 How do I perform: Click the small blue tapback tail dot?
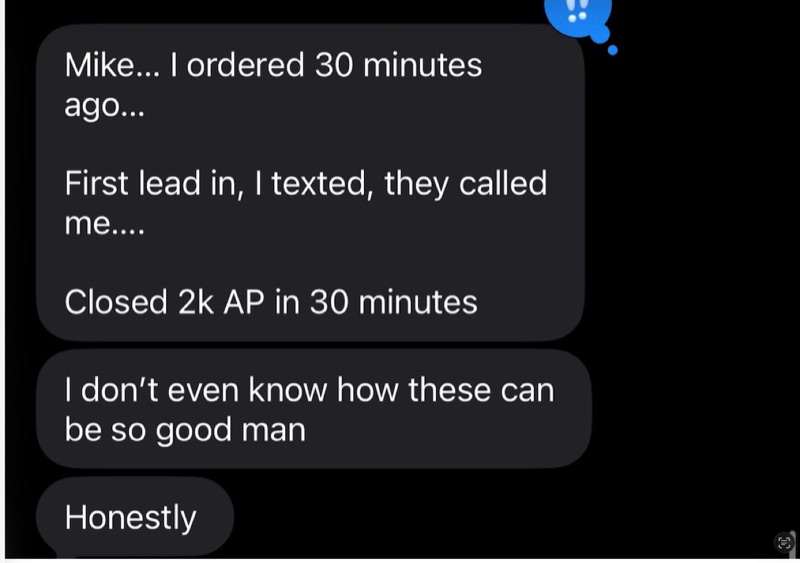coord(613,50)
